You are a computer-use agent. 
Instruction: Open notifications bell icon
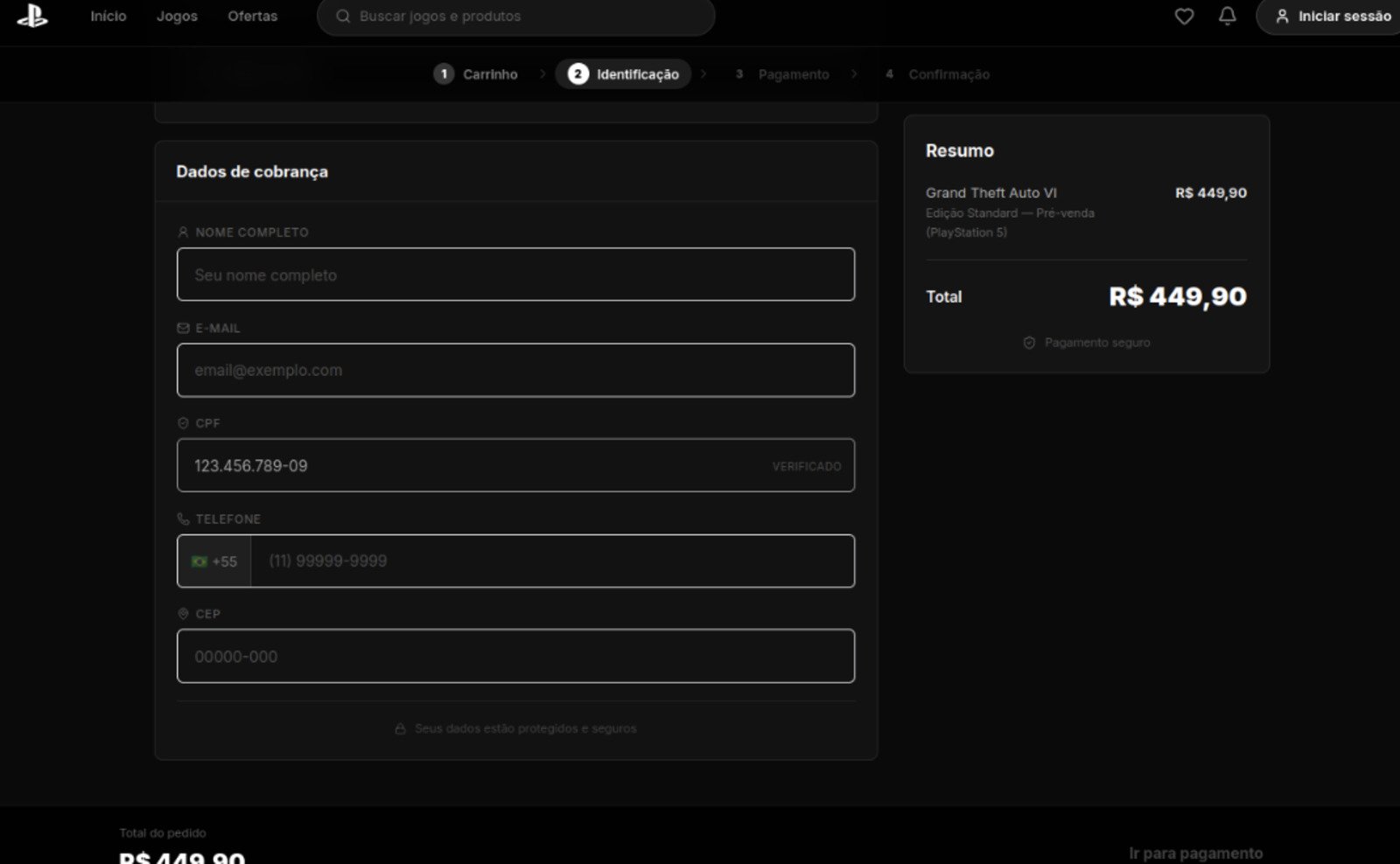click(1228, 16)
